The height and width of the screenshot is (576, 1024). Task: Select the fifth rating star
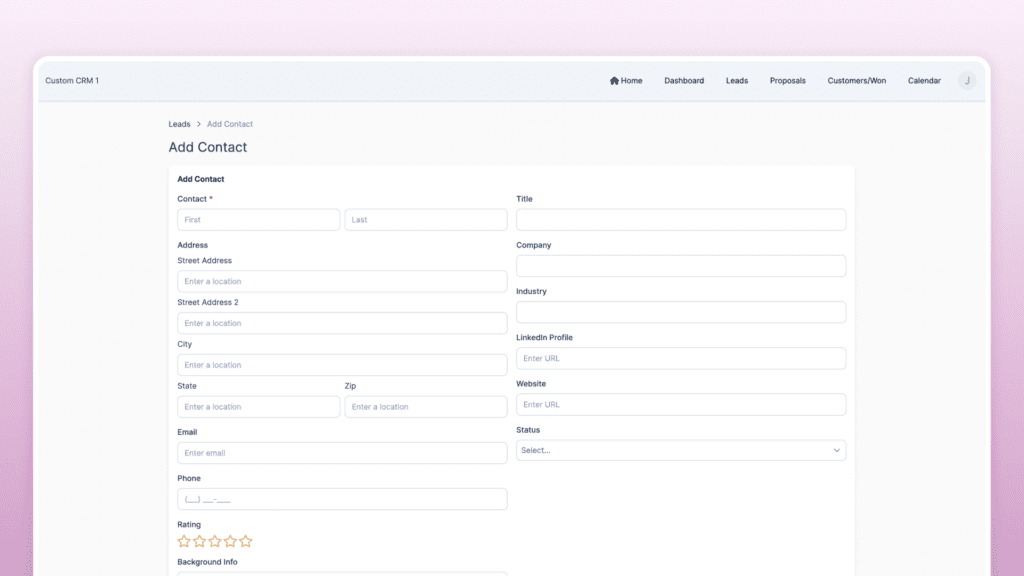[x=246, y=541]
